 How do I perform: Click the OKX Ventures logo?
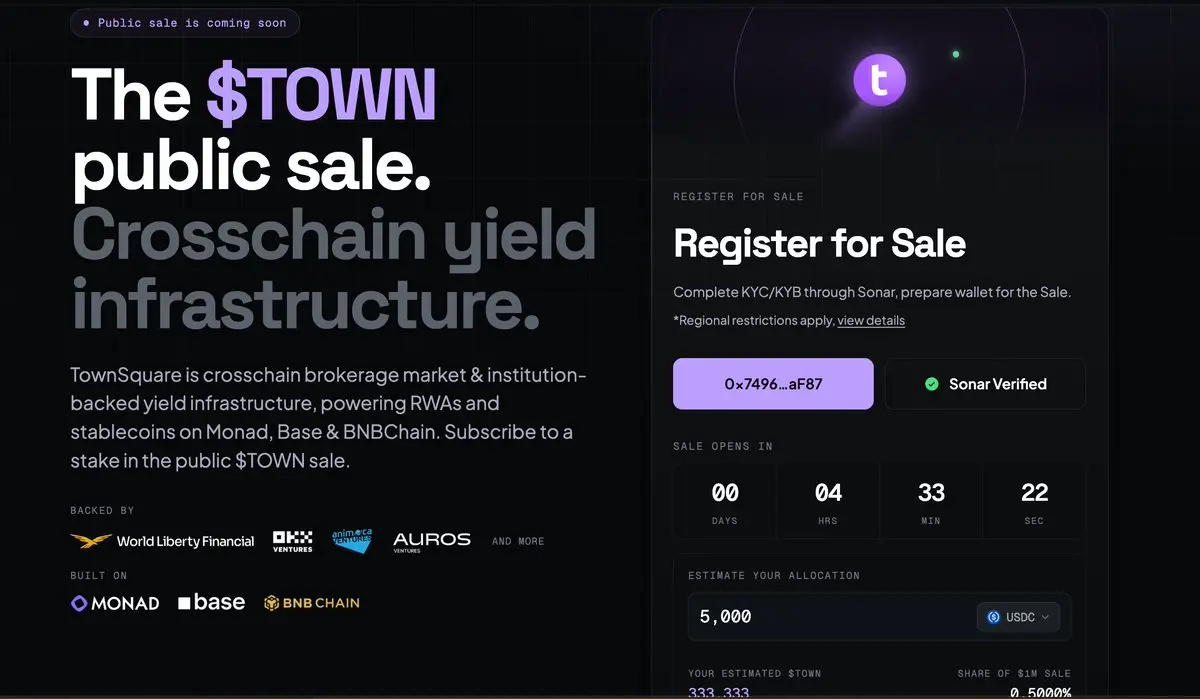coord(292,541)
